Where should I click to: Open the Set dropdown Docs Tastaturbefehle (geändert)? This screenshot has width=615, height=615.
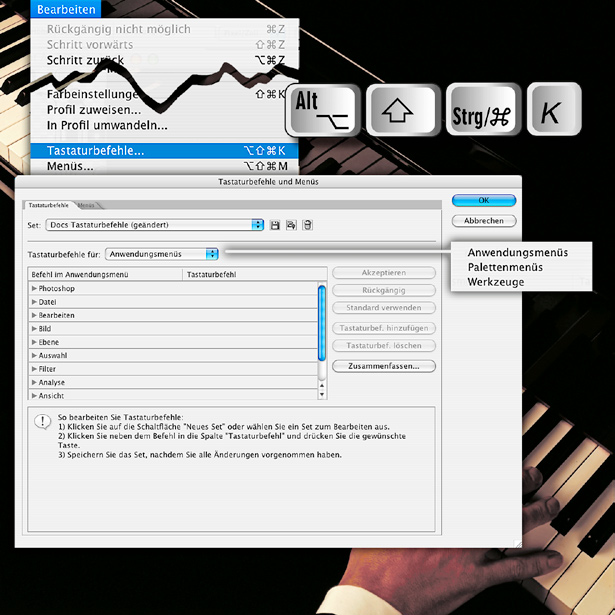155,225
